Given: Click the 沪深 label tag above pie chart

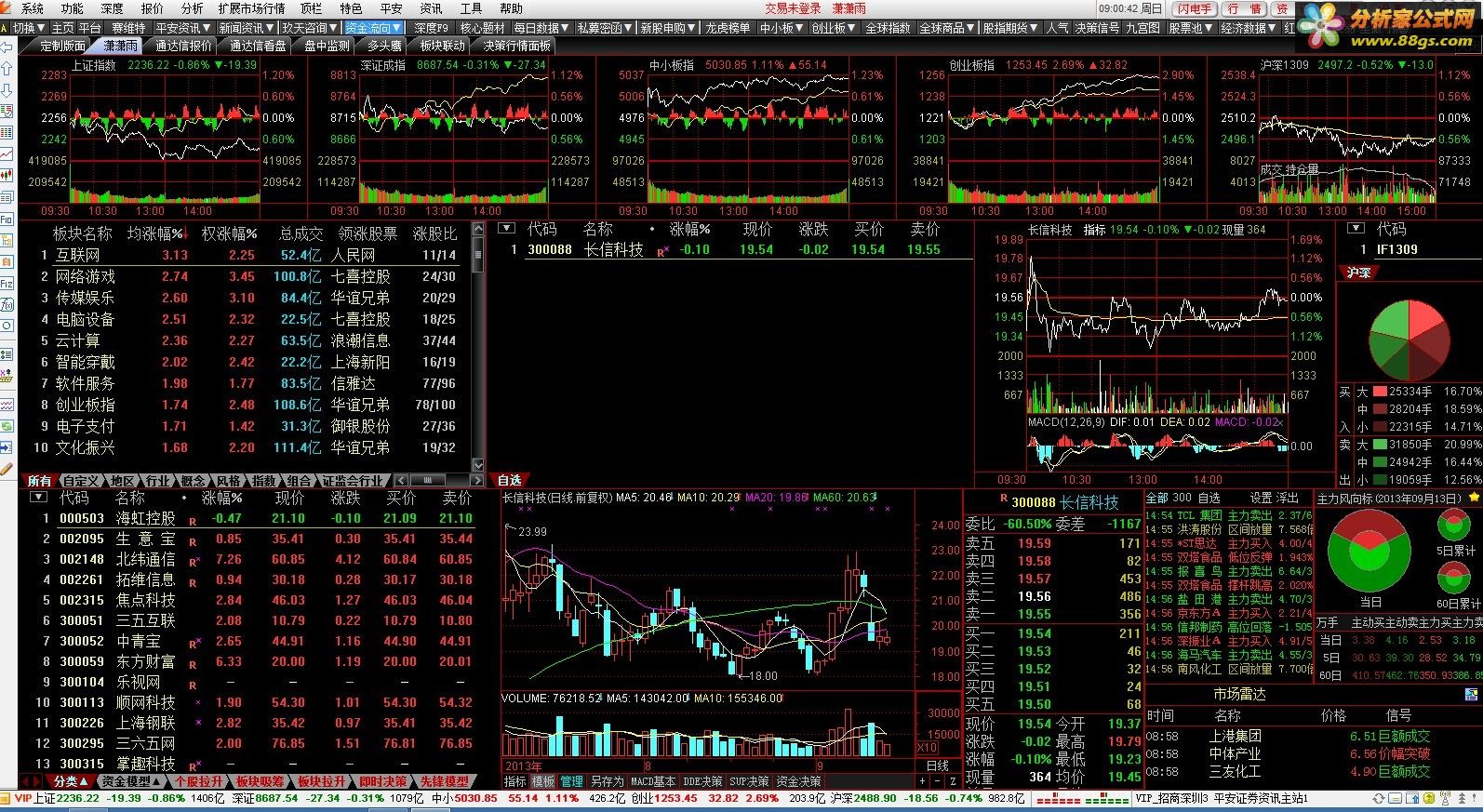Looking at the screenshot, I should click(x=1358, y=273).
